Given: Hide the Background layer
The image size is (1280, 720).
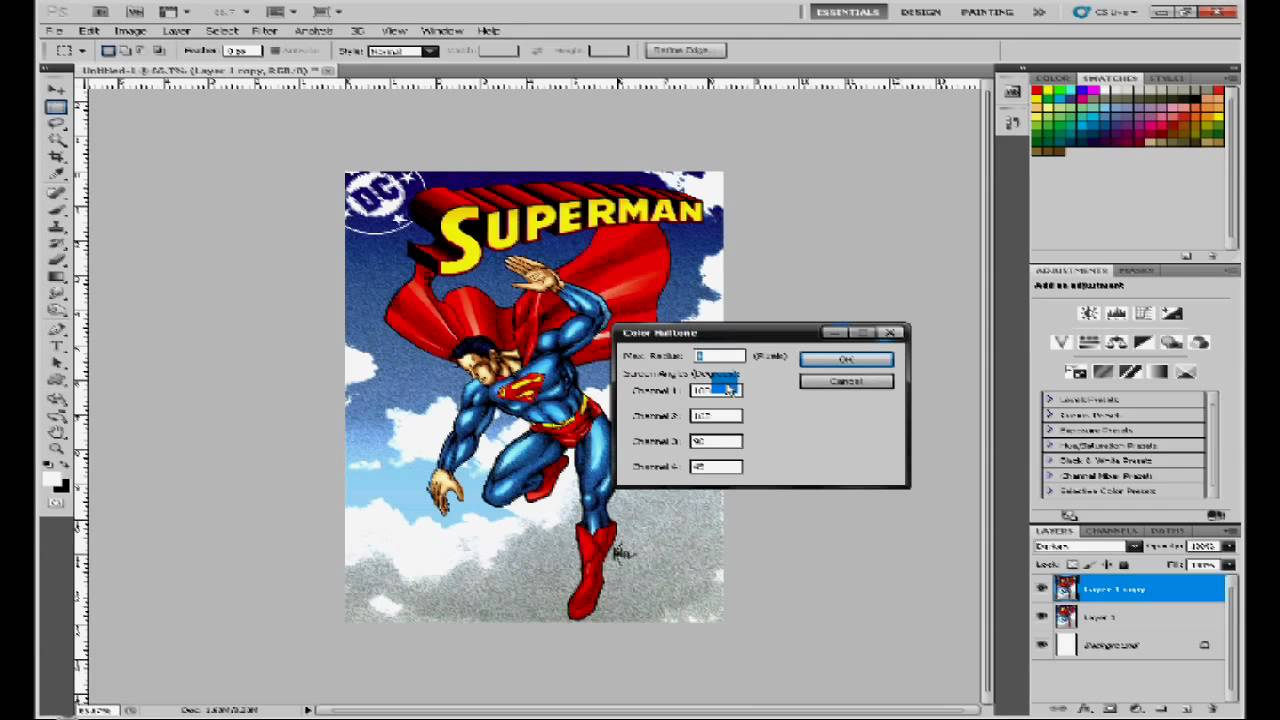Looking at the screenshot, I should click(x=1041, y=644).
